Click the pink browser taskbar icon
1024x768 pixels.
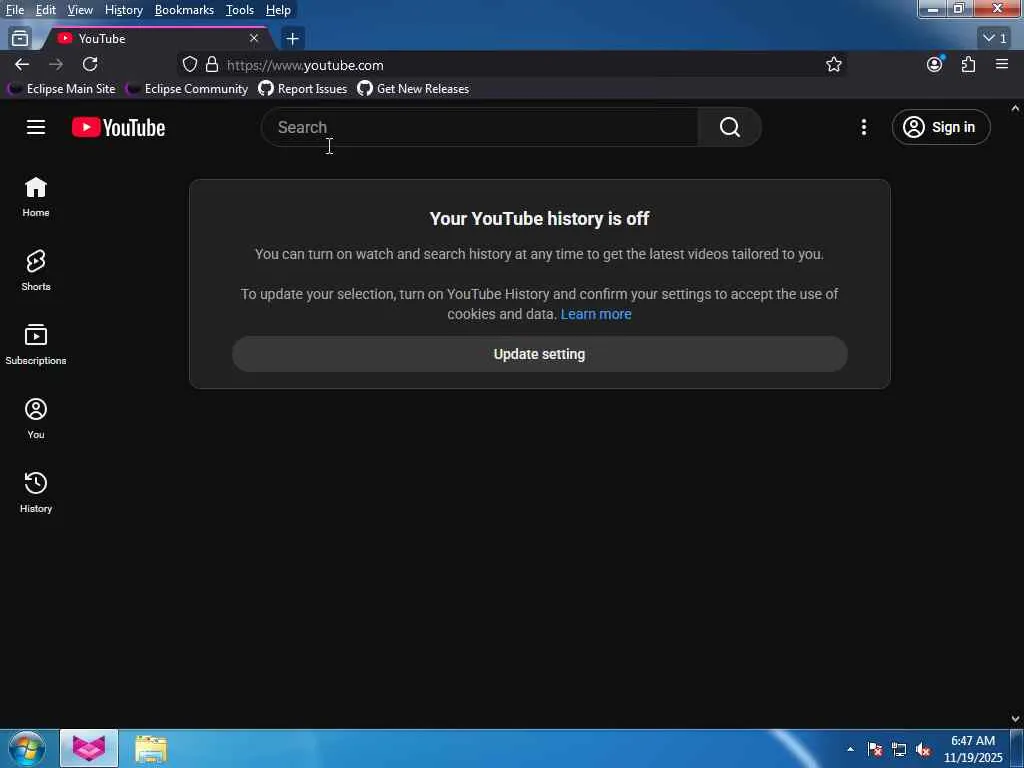(89, 748)
